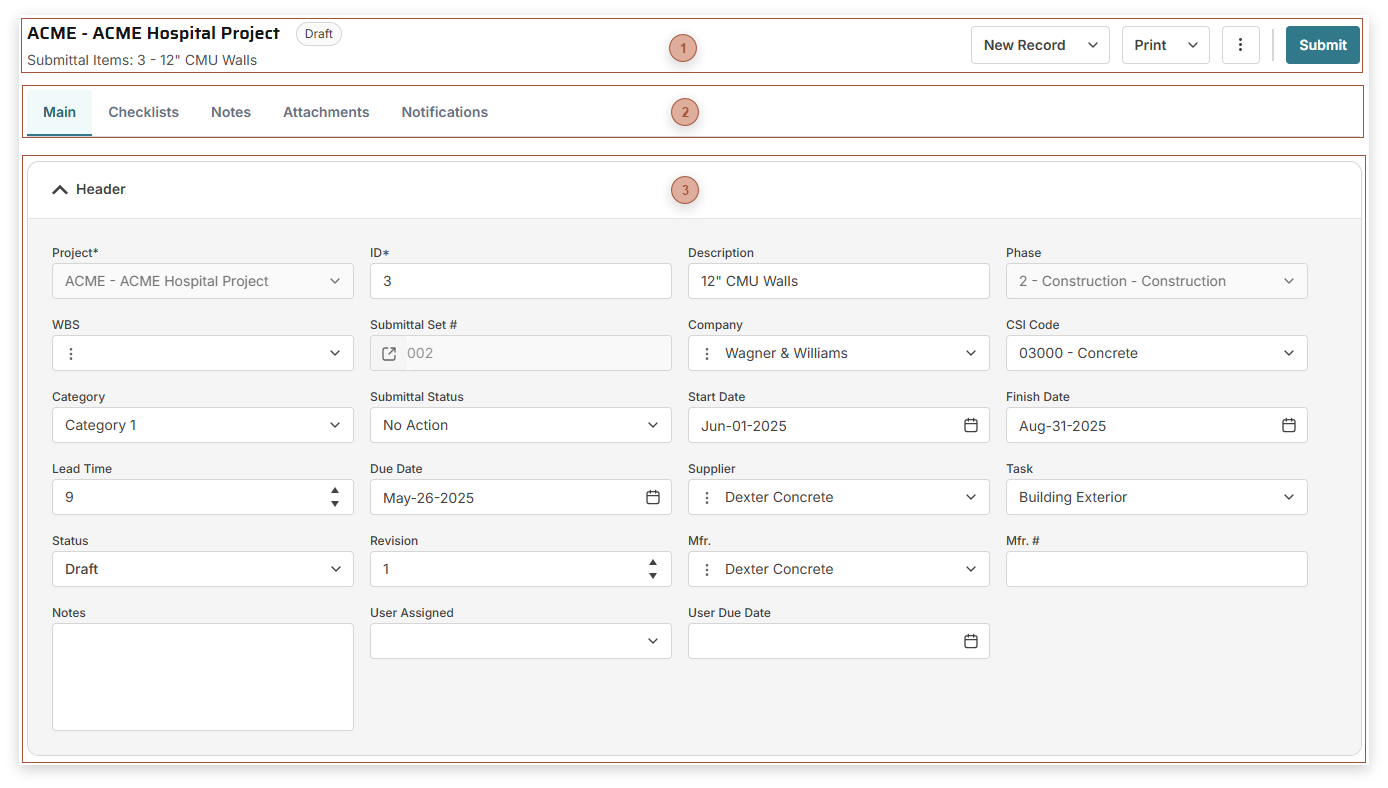Click the Submit button
This screenshot has height=788, width=1388.
tap(1322, 45)
